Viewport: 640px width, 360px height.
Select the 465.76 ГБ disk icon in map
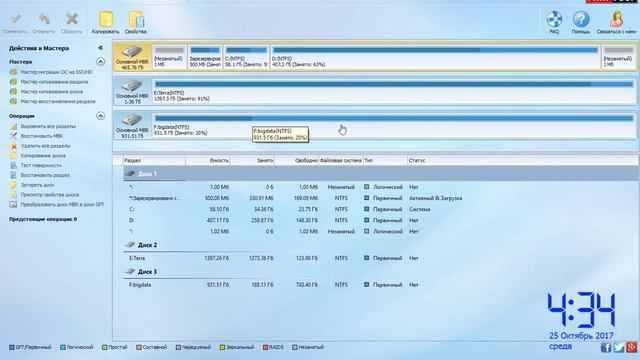(132, 57)
